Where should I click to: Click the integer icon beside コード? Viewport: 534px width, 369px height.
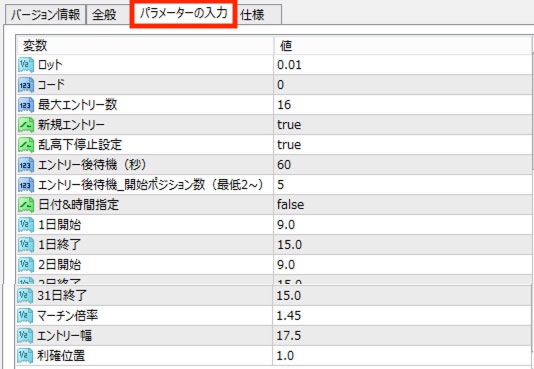pos(26,85)
